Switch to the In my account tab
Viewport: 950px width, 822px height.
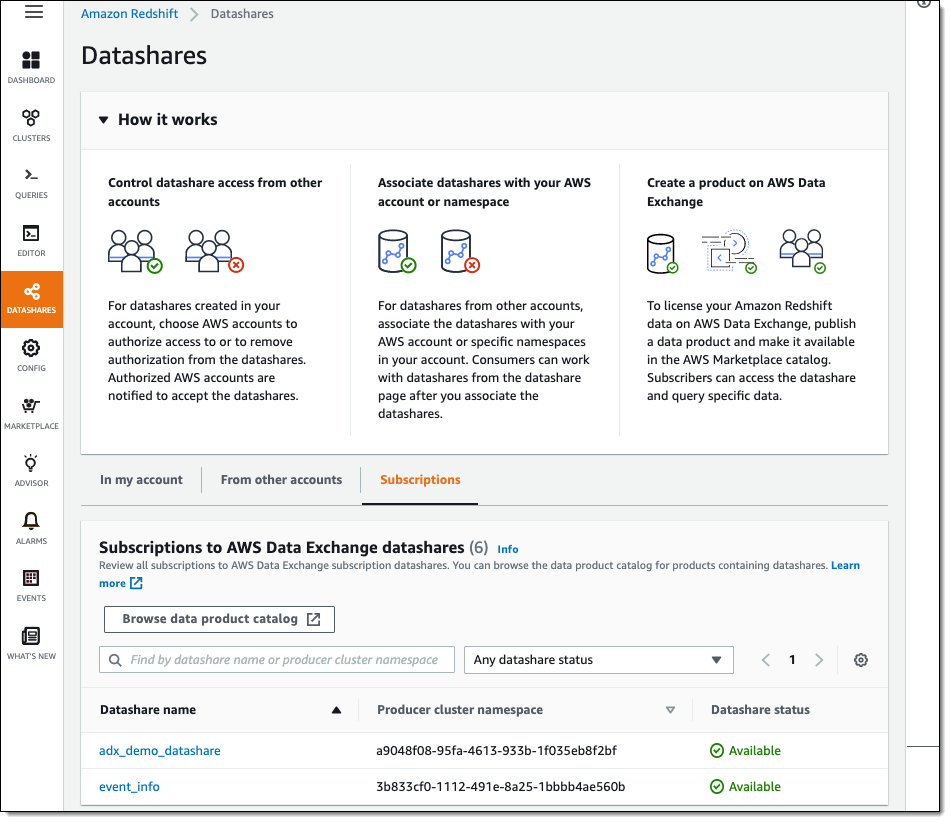141,480
